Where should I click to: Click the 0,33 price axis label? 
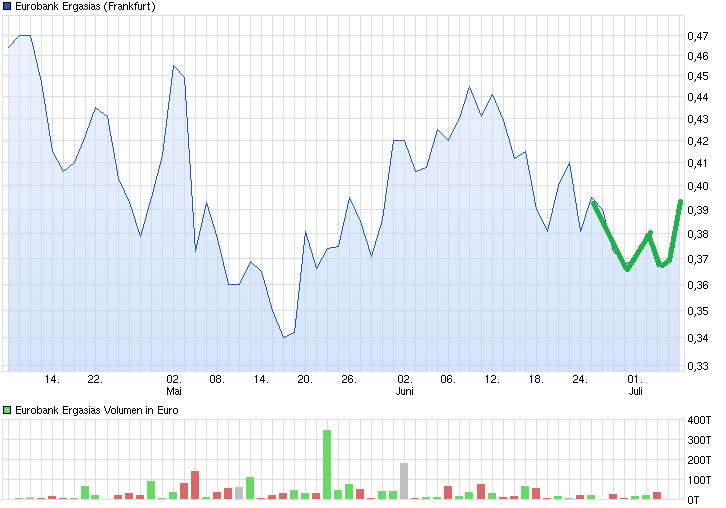[698, 366]
